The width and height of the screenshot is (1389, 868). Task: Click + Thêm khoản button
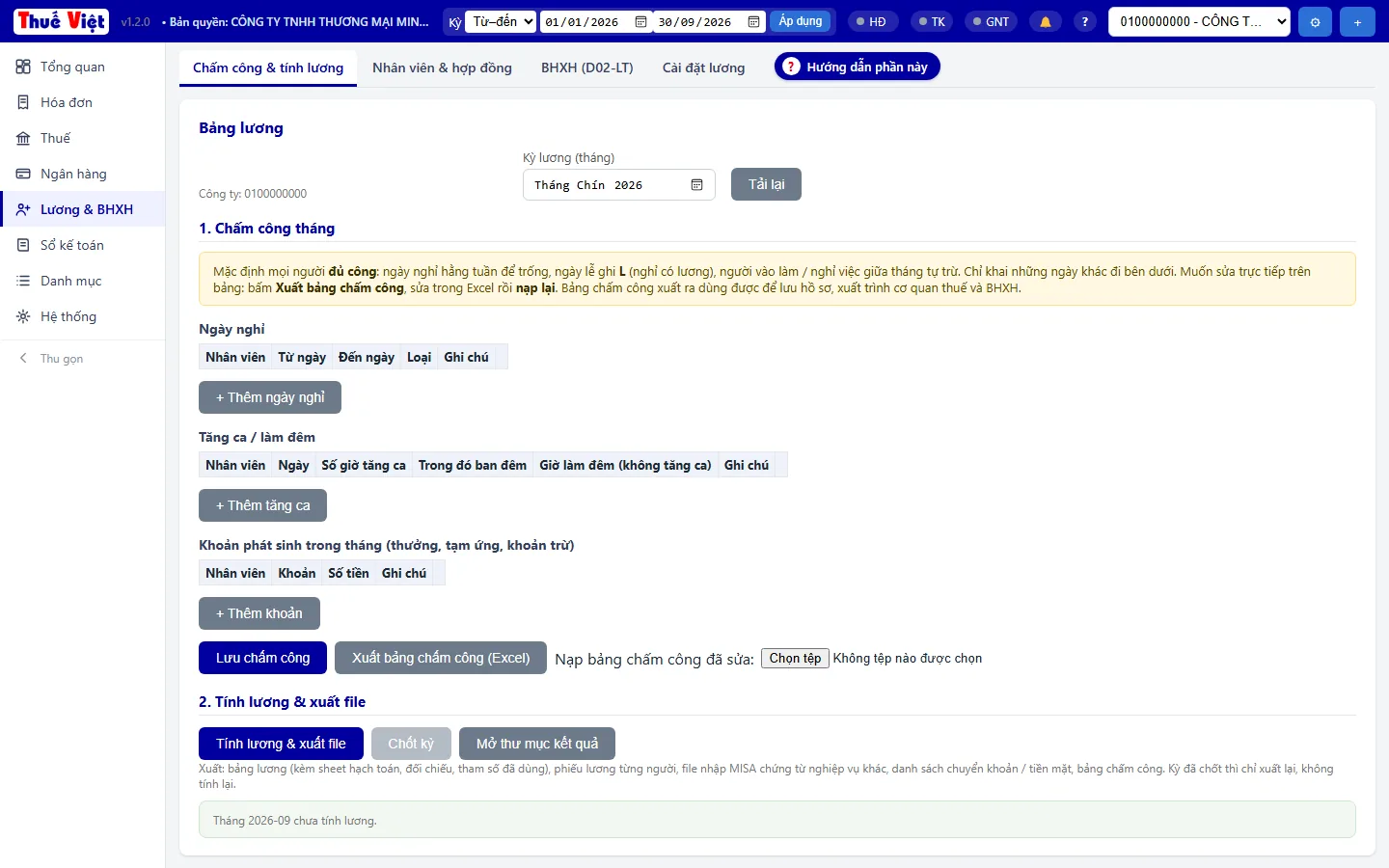click(259, 613)
